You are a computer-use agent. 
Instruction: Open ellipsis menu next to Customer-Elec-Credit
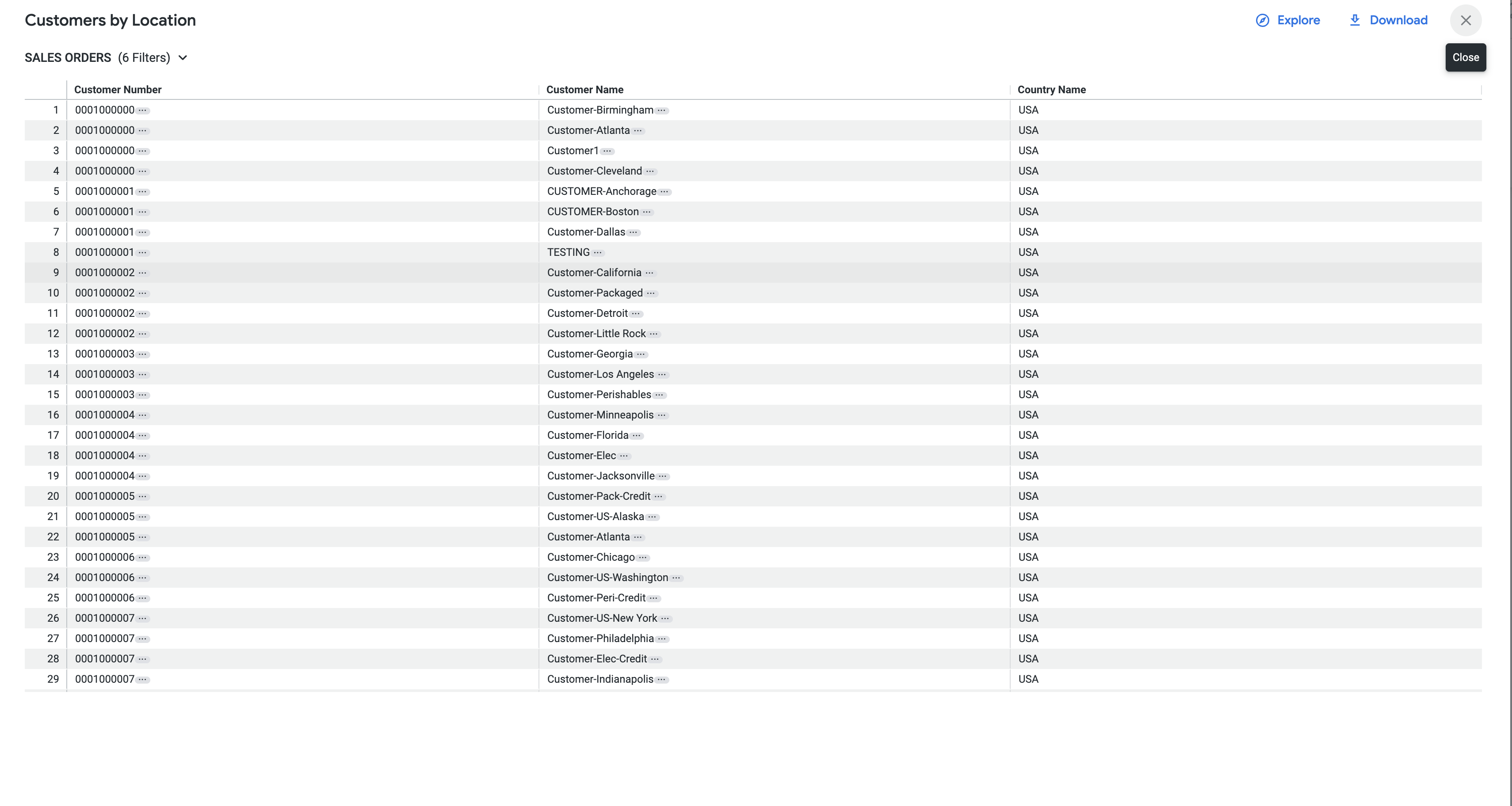(x=655, y=659)
